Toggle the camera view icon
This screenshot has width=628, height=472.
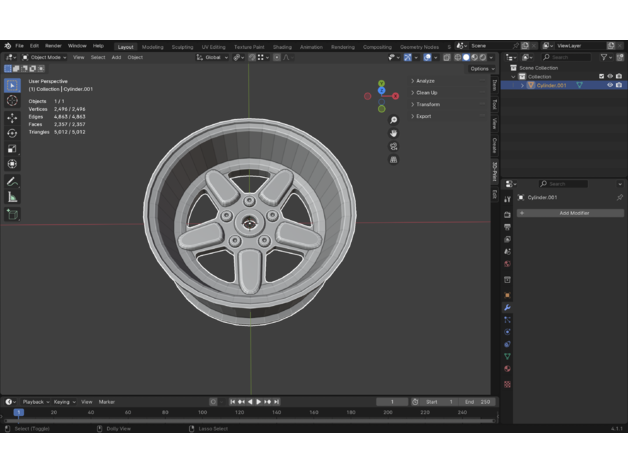pyautogui.click(x=394, y=146)
